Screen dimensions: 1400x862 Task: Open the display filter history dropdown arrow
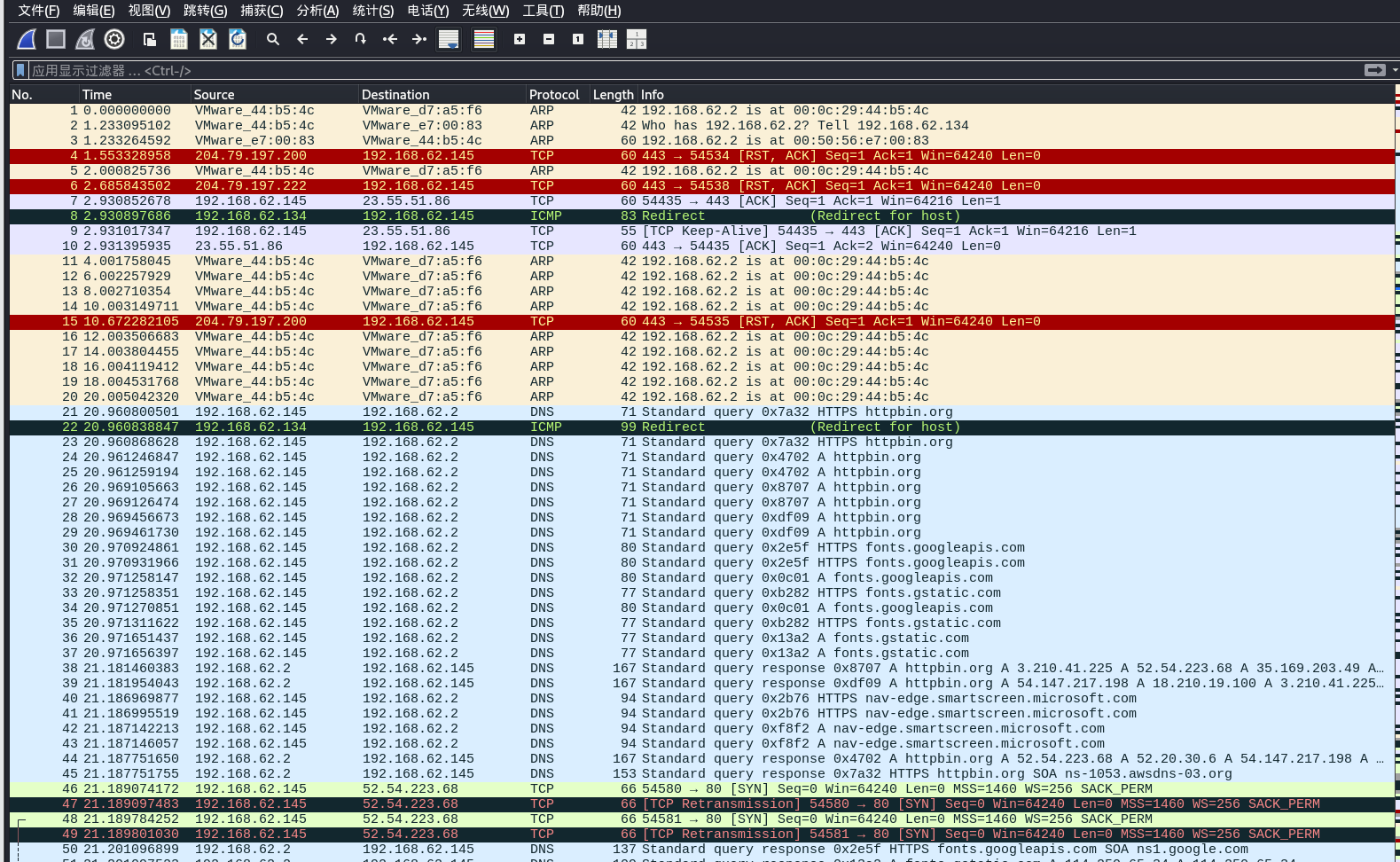click(1395, 70)
